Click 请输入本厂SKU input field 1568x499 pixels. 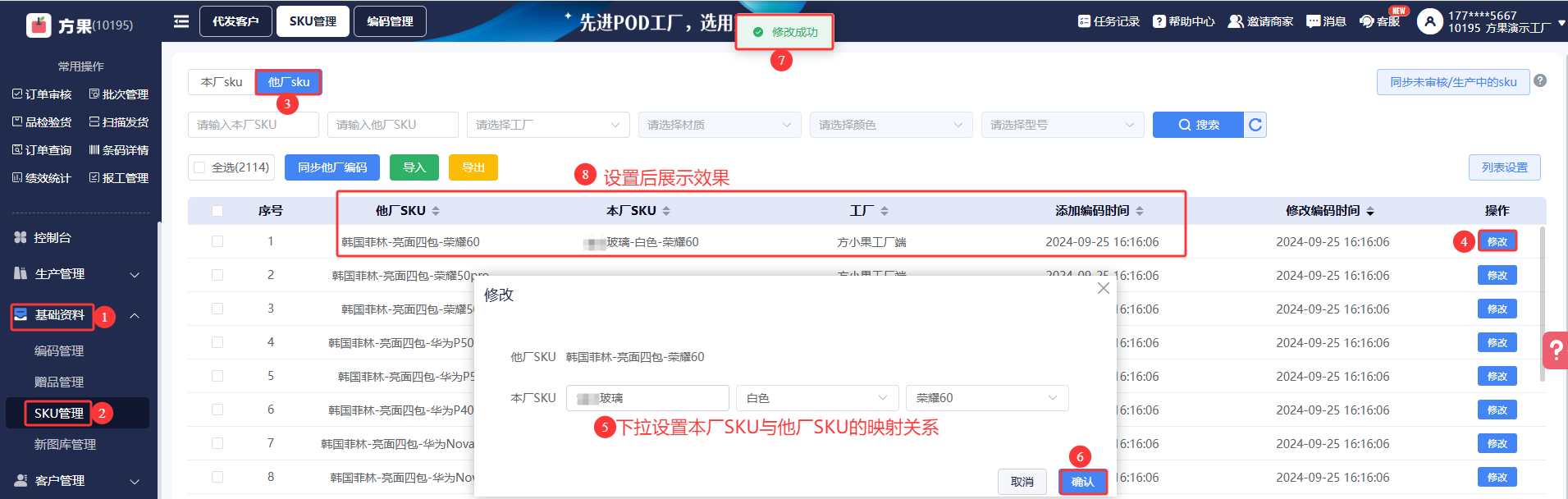click(254, 125)
